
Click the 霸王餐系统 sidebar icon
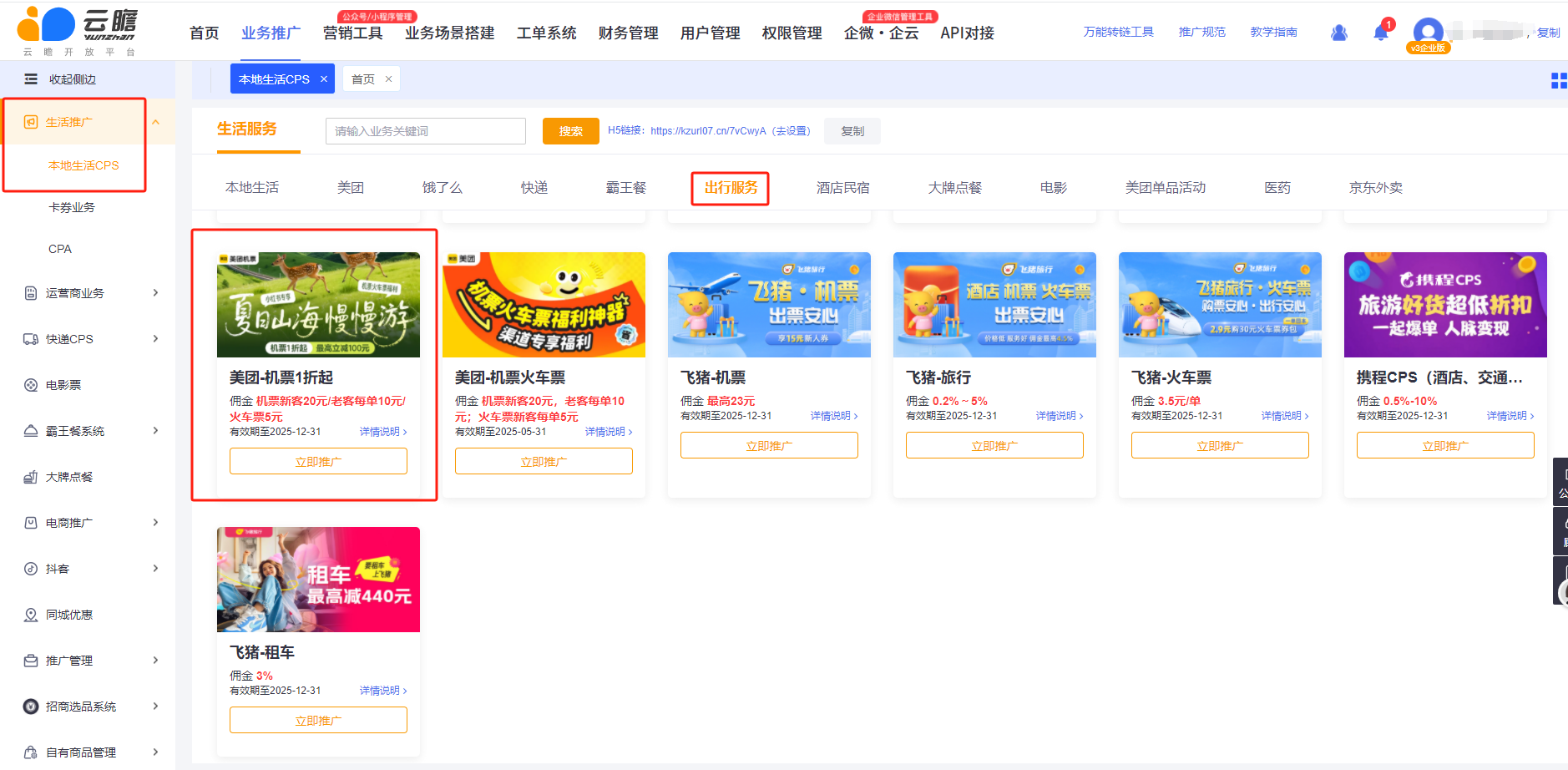31,431
